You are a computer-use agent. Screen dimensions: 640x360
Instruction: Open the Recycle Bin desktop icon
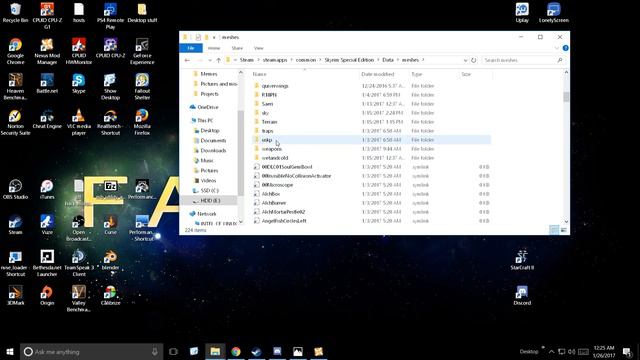(x=16, y=13)
